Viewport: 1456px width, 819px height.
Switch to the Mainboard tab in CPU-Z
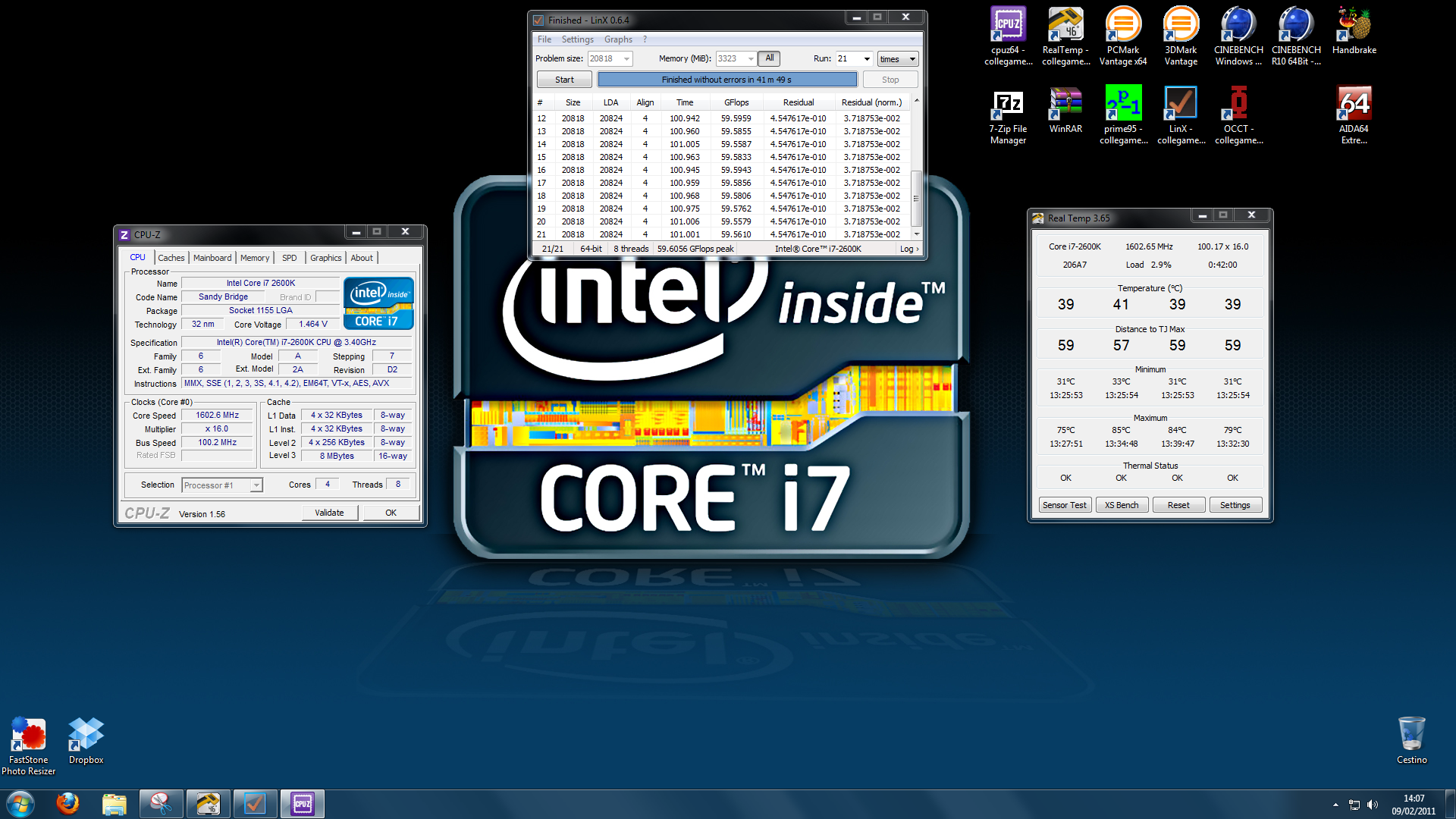tap(212, 258)
